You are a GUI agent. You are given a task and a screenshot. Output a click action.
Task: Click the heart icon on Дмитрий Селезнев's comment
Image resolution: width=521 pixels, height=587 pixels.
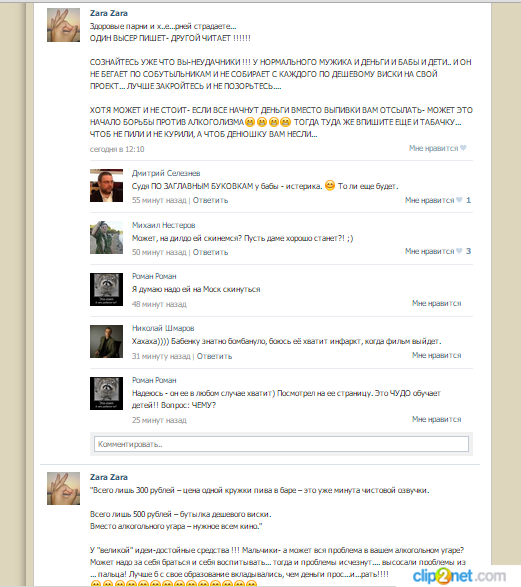coord(459,200)
